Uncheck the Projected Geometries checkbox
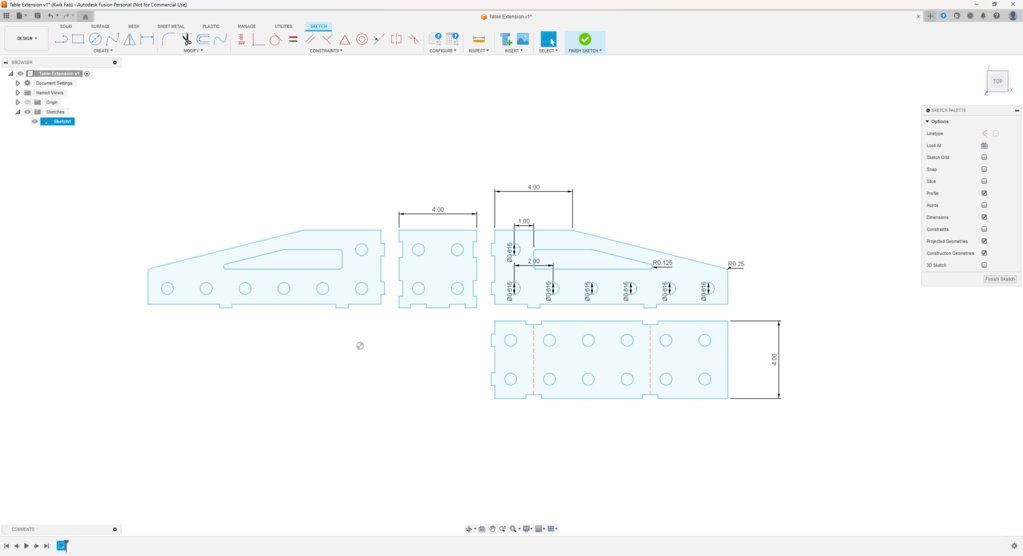This screenshot has height=556, width=1023. pos(984,241)
